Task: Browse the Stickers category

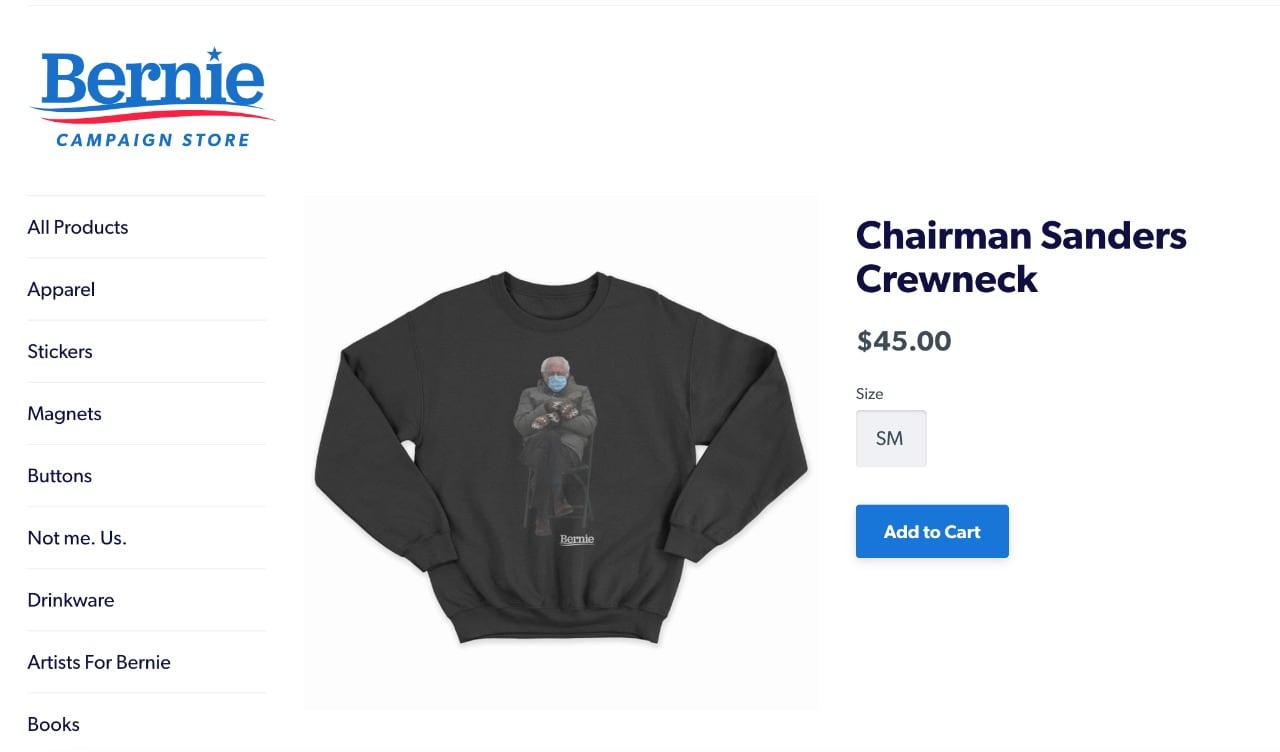Action: (60, 351)
